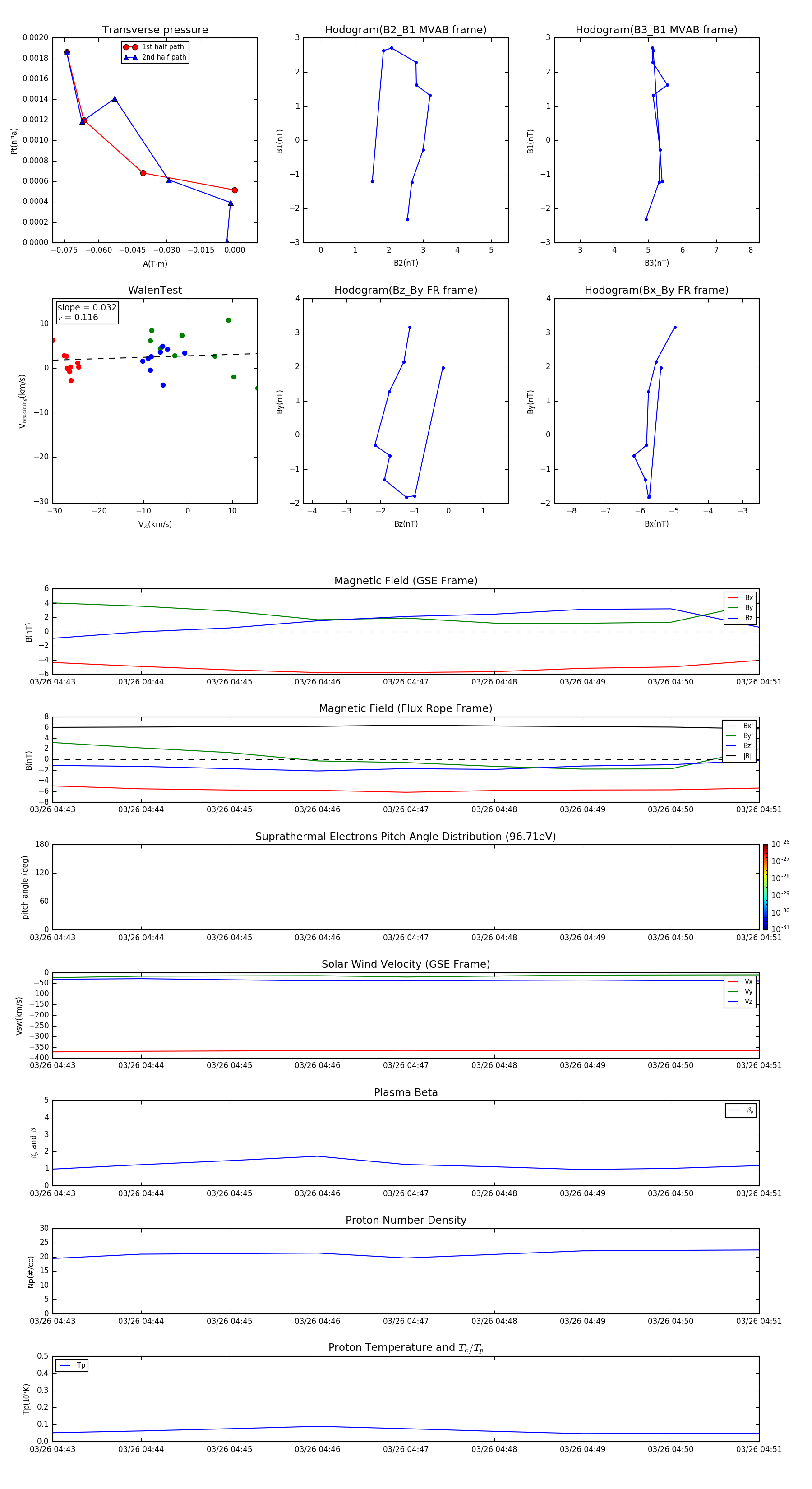Click the "Tp(10^6K)" y-axis label
Image resolution: width=812 pixels, height=1489 pixels.
pyautogui.click(x=26, y=1399)
